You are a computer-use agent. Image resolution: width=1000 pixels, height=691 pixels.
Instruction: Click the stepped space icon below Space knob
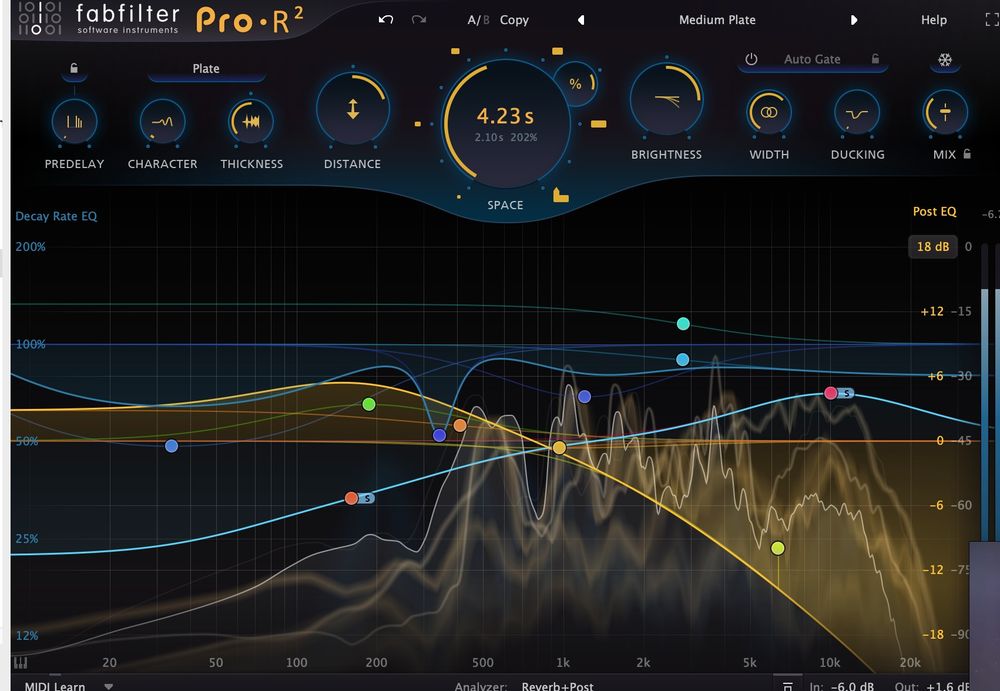click(x=561, y=195)
